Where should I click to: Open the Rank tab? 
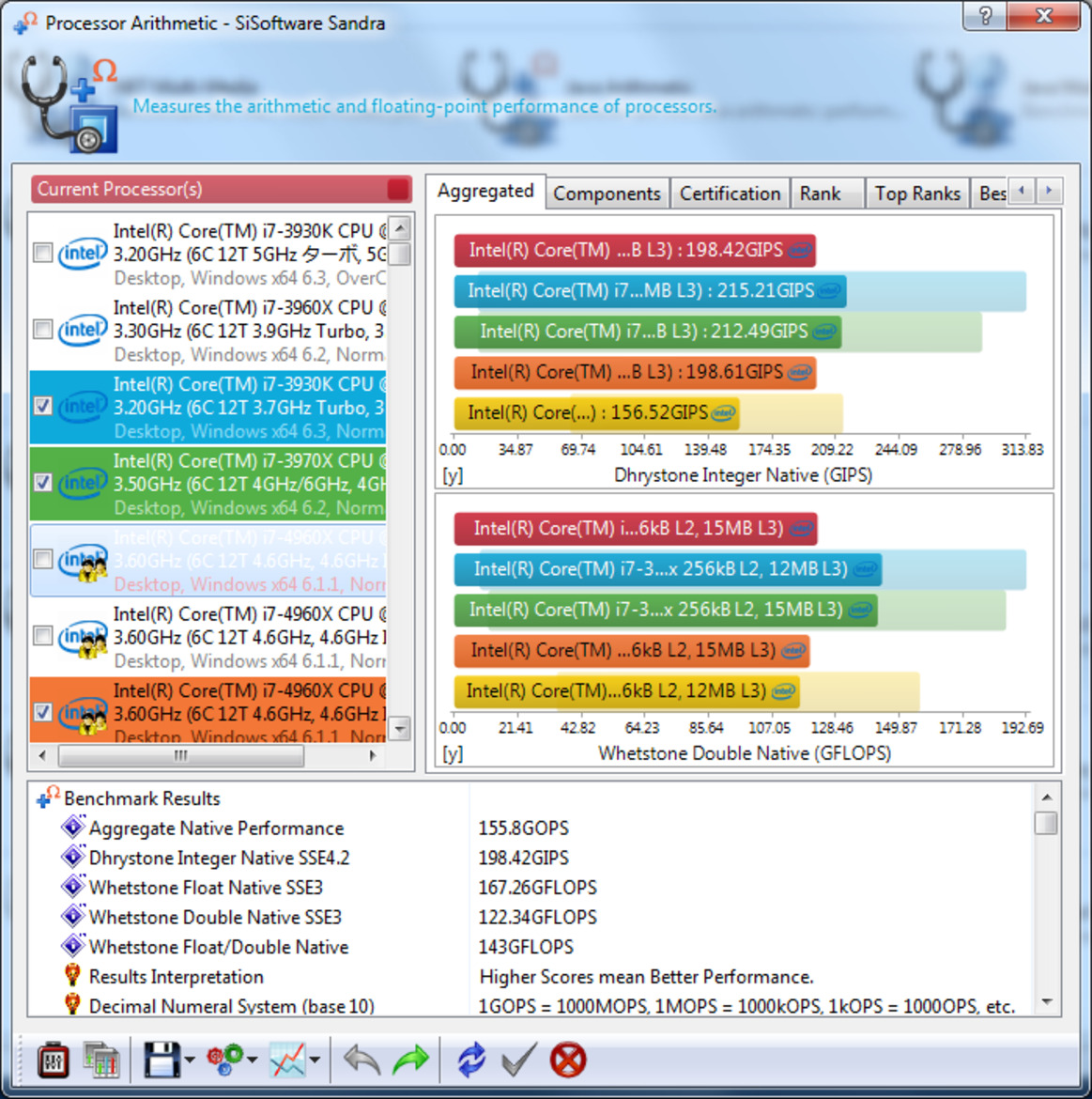(827, 193)
